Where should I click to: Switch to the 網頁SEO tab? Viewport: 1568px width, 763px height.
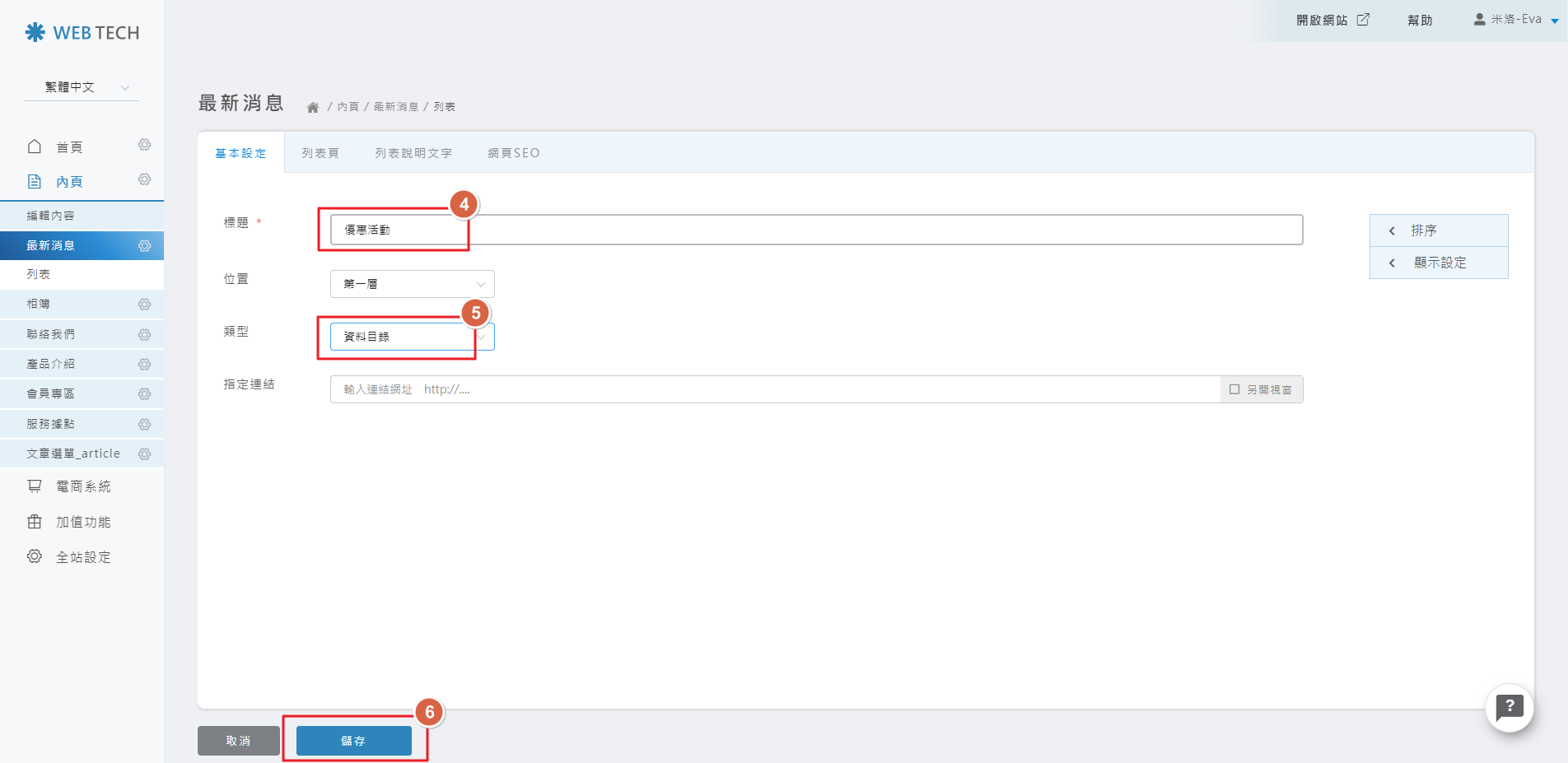coord(513,153)
